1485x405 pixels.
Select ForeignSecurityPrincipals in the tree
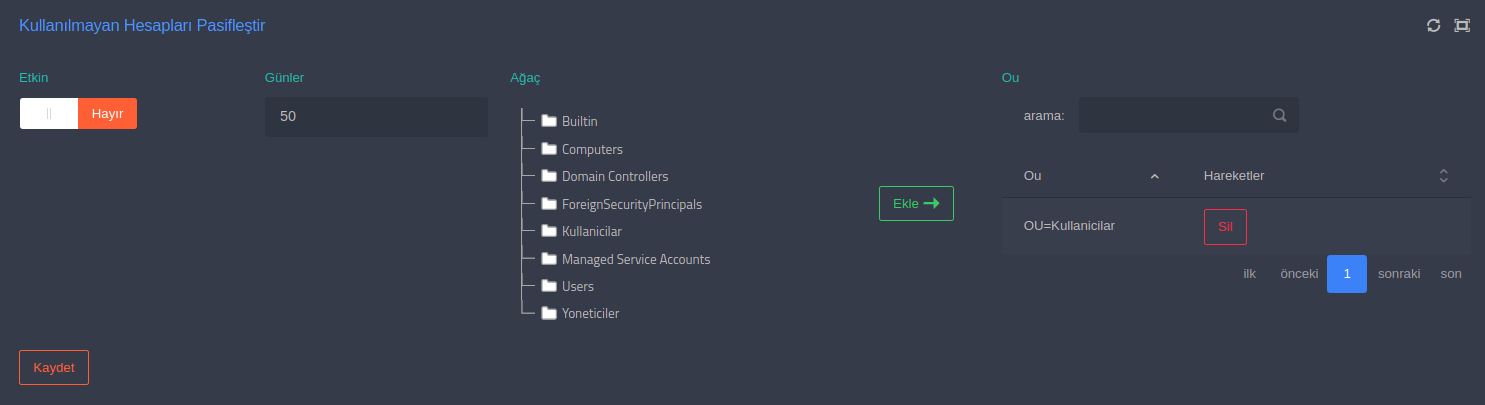[x=631, y=204]
